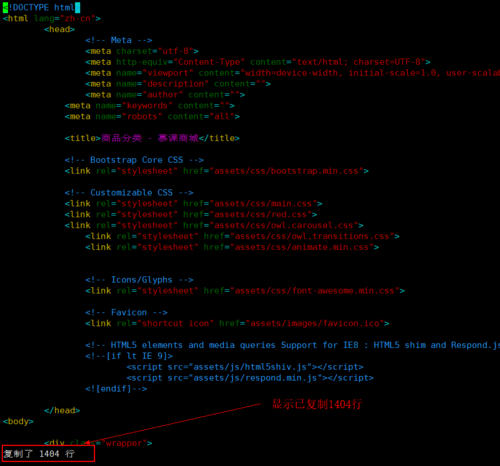This screenshot has width=500, height=466.
Task: Click the title tag text
Action: (x=152, y=138)
